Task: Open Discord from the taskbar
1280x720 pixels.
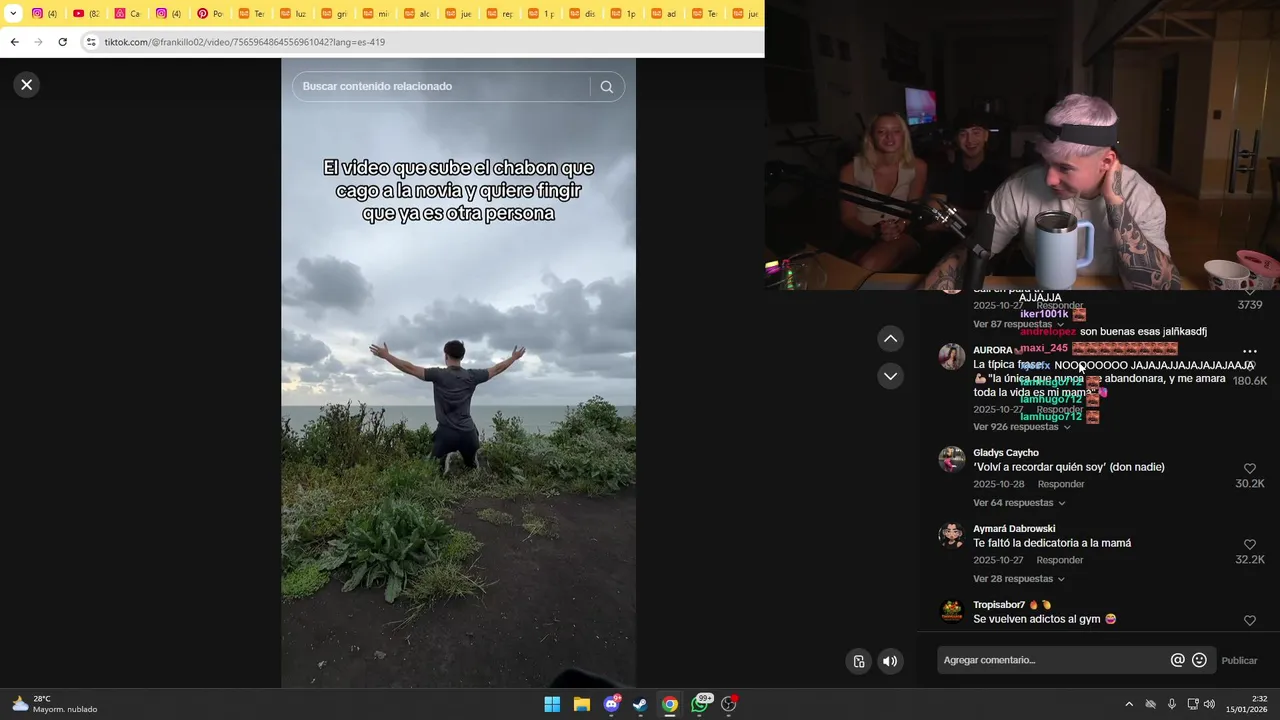Action: [611, 704]
